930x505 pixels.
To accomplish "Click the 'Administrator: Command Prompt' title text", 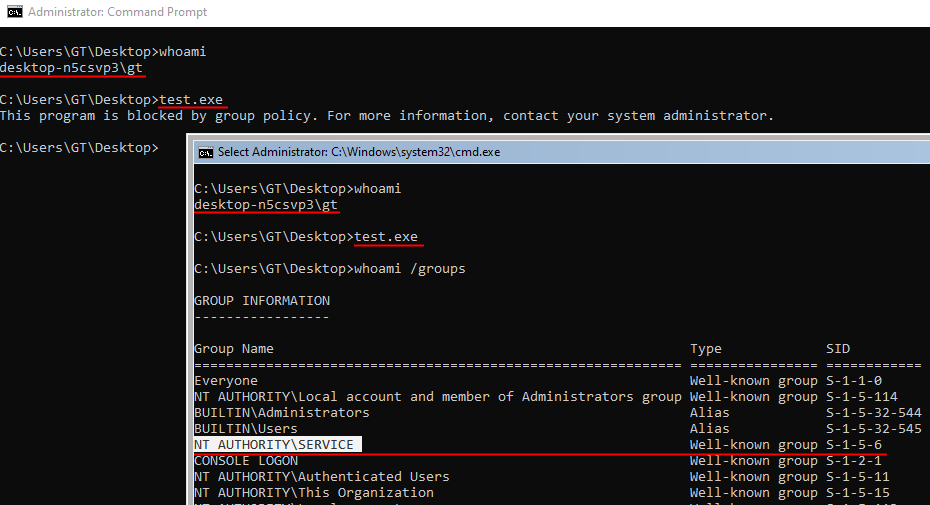I will (117, 12).
